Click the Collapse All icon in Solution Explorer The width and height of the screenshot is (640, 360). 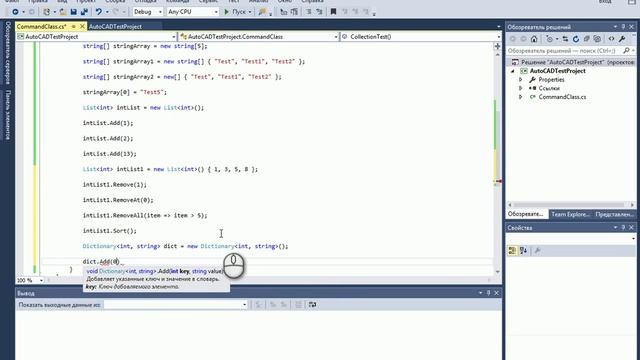[587, 39]
